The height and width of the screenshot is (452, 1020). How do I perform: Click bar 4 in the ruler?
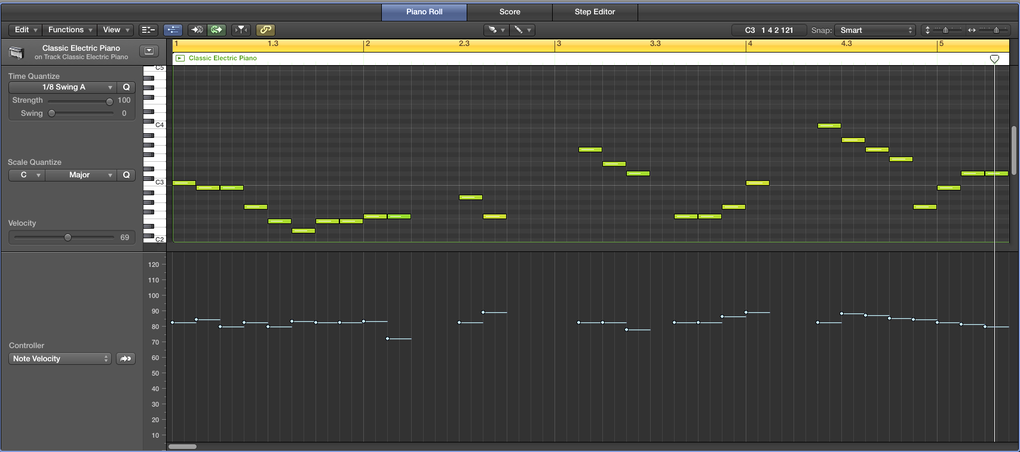click(750, 44)
